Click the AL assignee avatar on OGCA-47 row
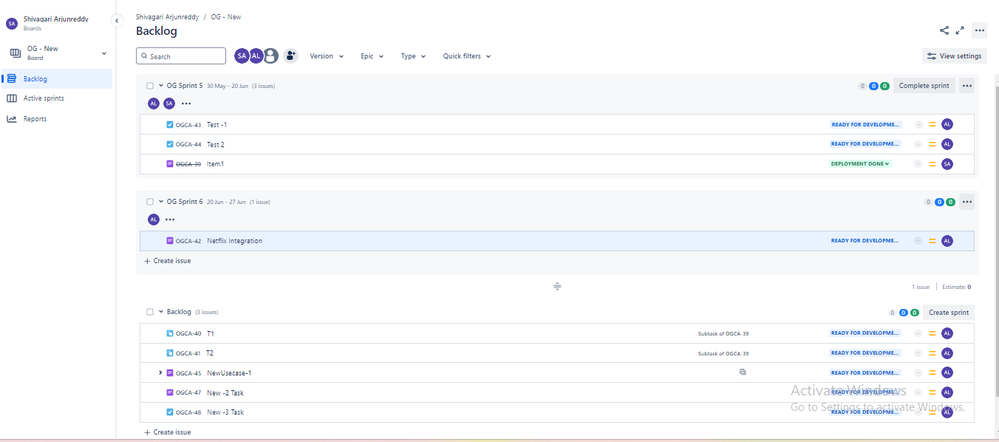The width and height of the screenshot is (999, 442). pos(947,392)
